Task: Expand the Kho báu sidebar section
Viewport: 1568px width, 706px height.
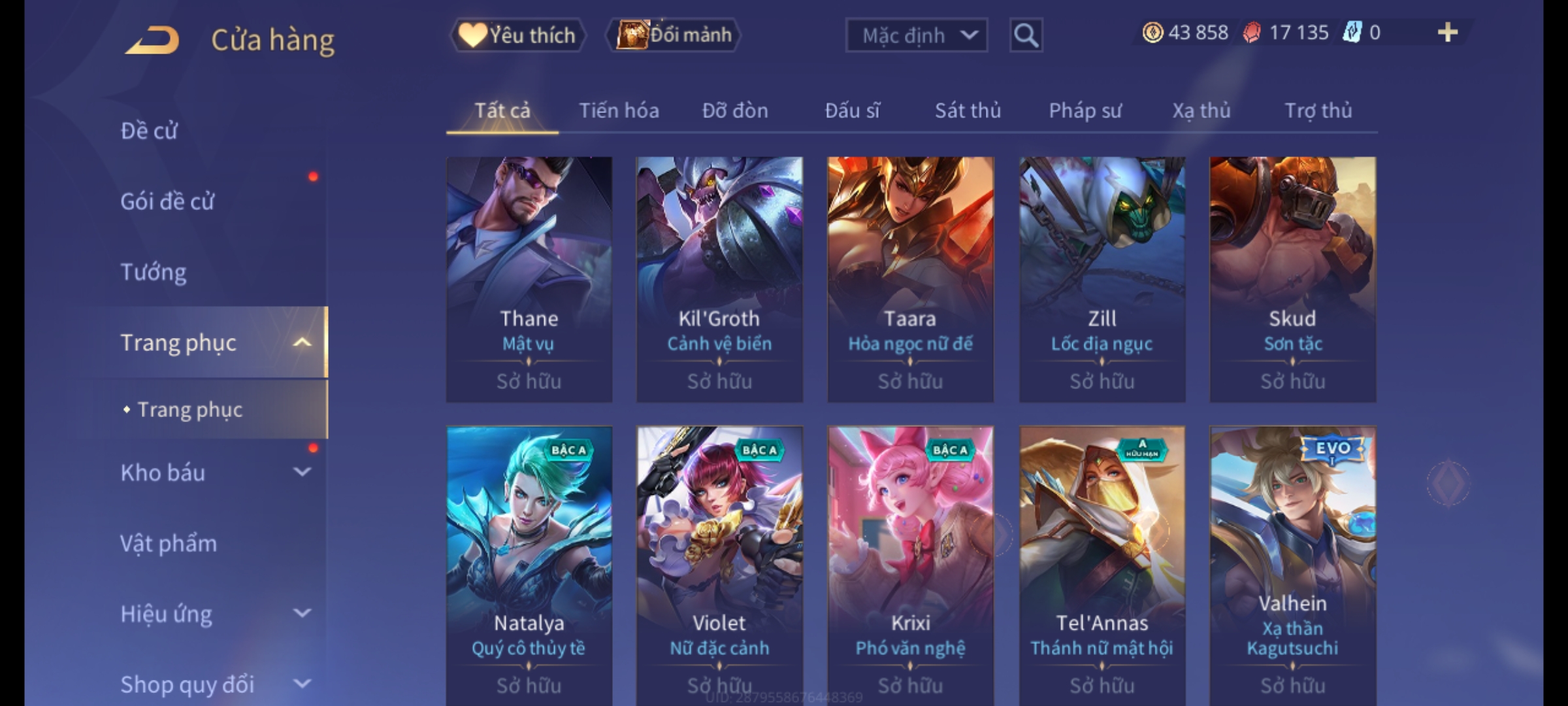Action: coord(302,472)
